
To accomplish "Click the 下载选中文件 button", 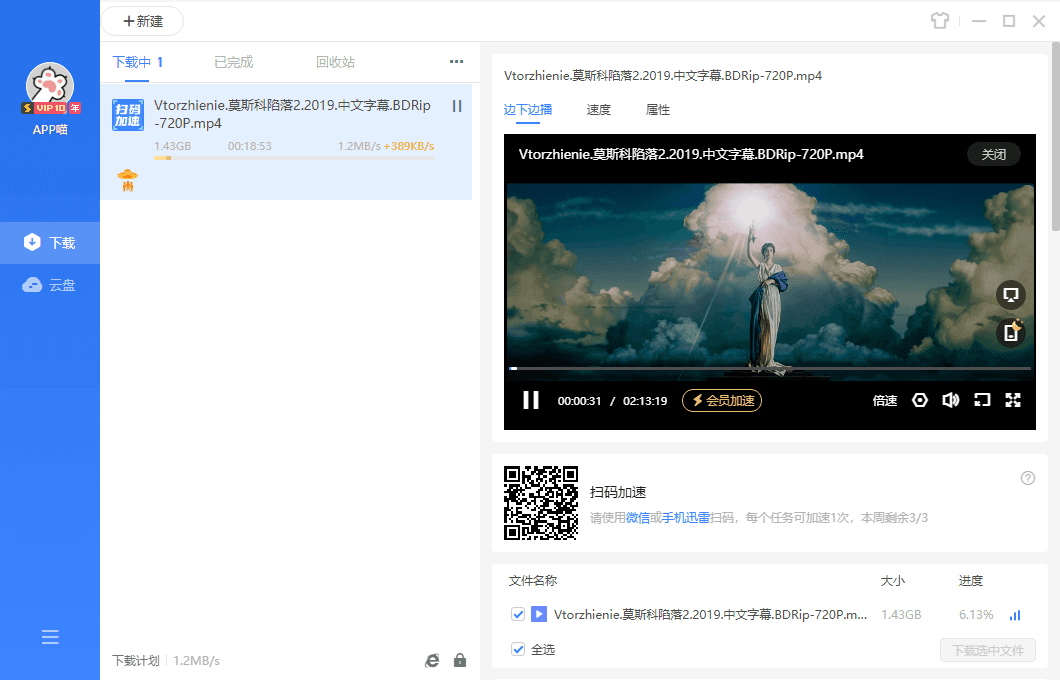I will tap(988, 650).
